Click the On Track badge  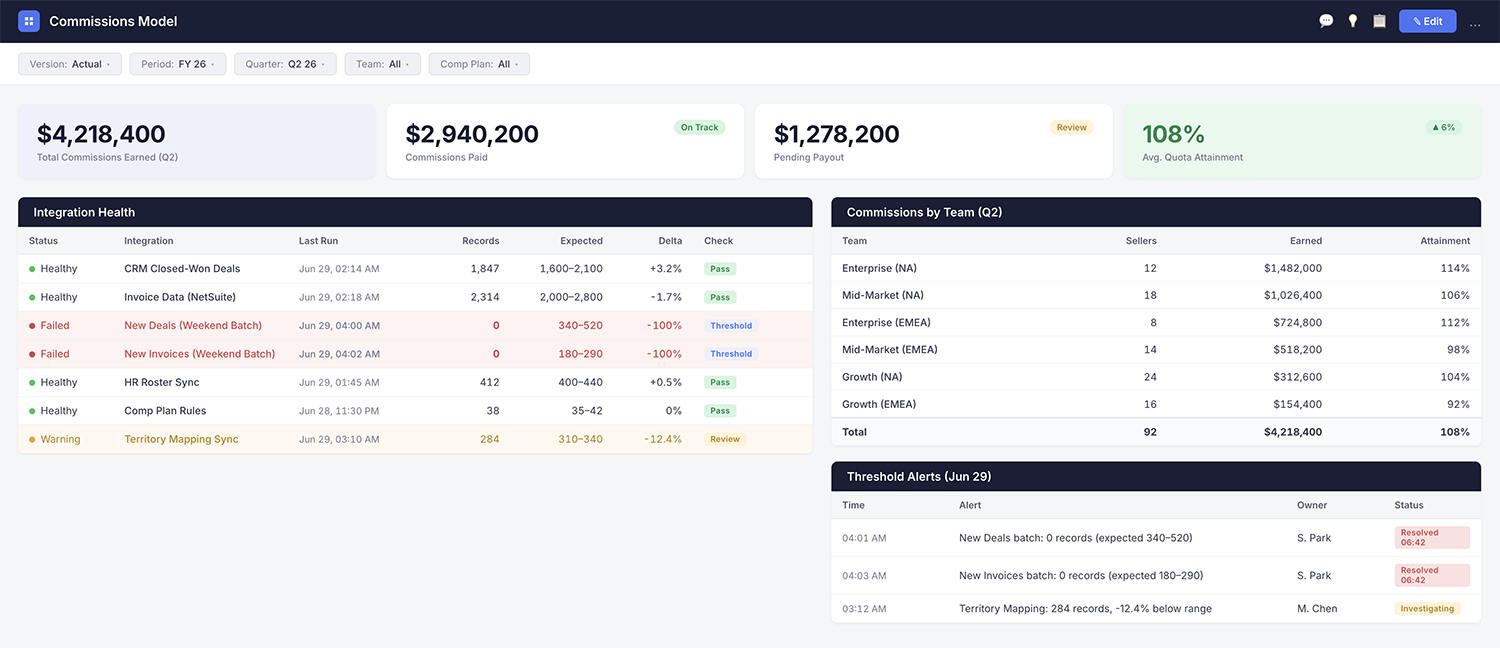(700, 128)
